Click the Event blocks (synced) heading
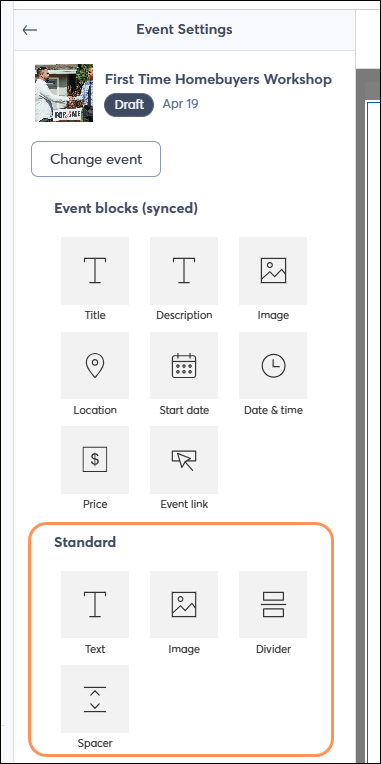The height and width of the screenshot is (764, 381). [x=126, y=209]
